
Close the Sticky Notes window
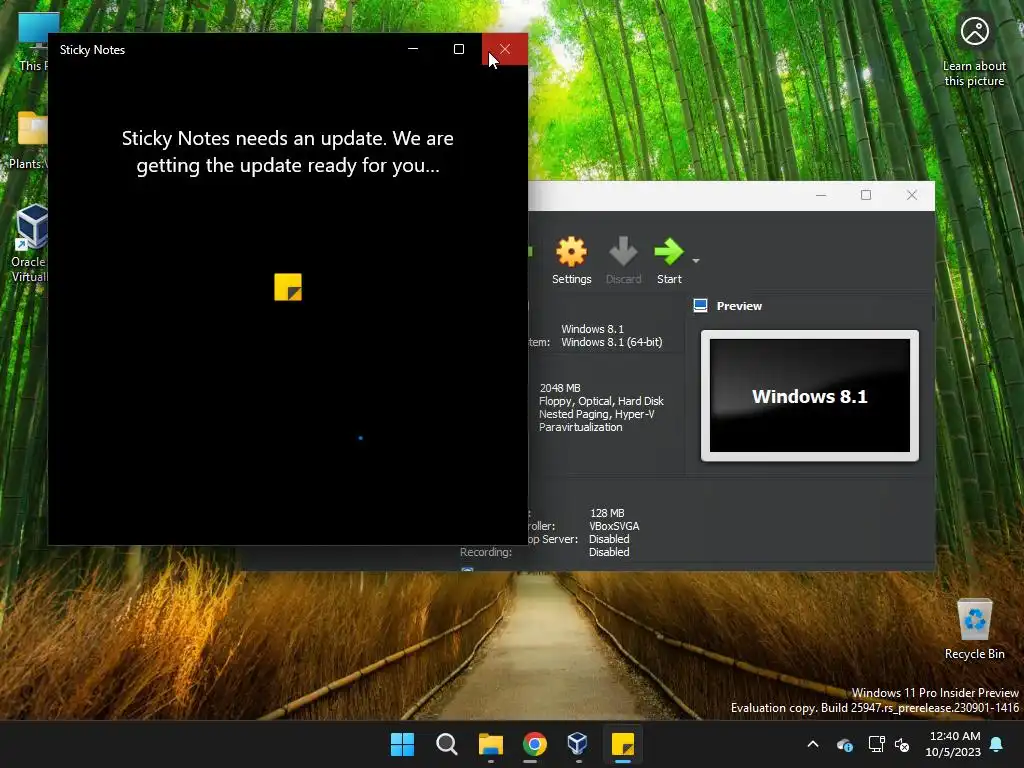pyautogui.click(x=505, y=49)
